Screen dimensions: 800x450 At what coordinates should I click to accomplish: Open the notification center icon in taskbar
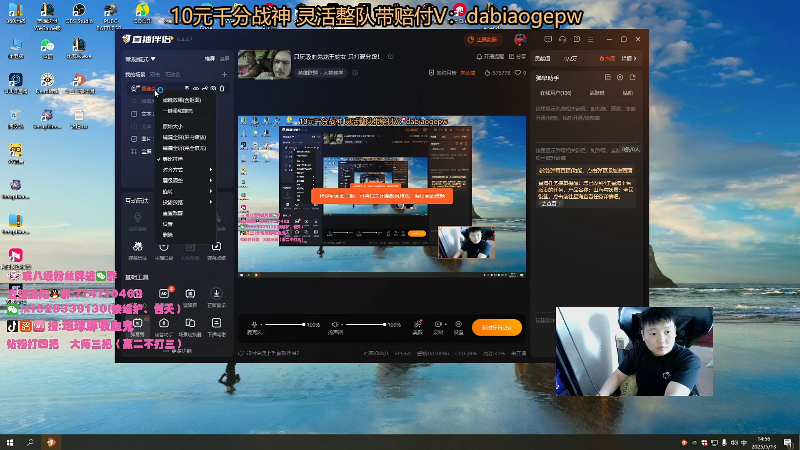coord(788,442)
